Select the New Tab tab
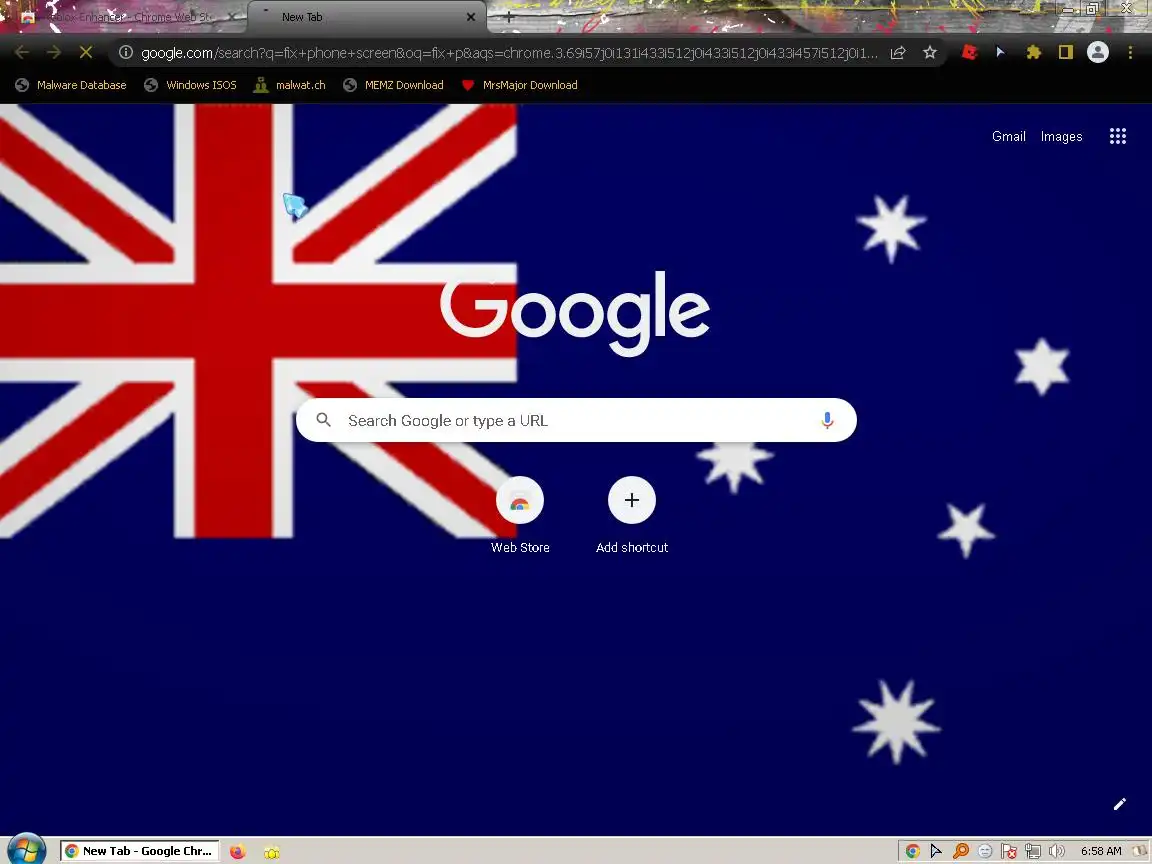Image resolution: width=1152 pixels, height=864 pixels. click(361, 17)
